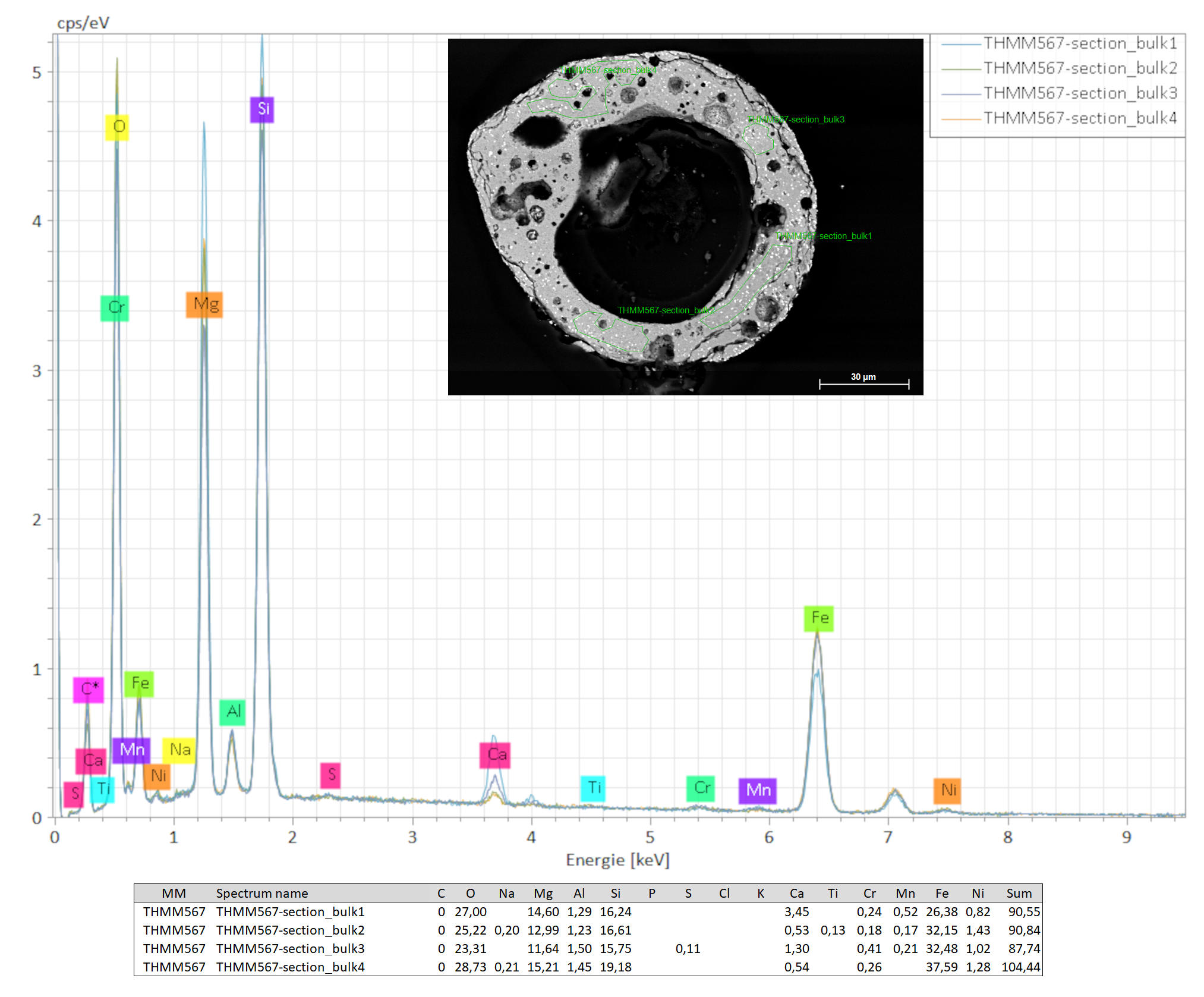Image resolution: width=1204 pixels, height=997 pixels.
Task: Select THMM567-section_bulk1 legend entry
Action: pos(1079,43)
